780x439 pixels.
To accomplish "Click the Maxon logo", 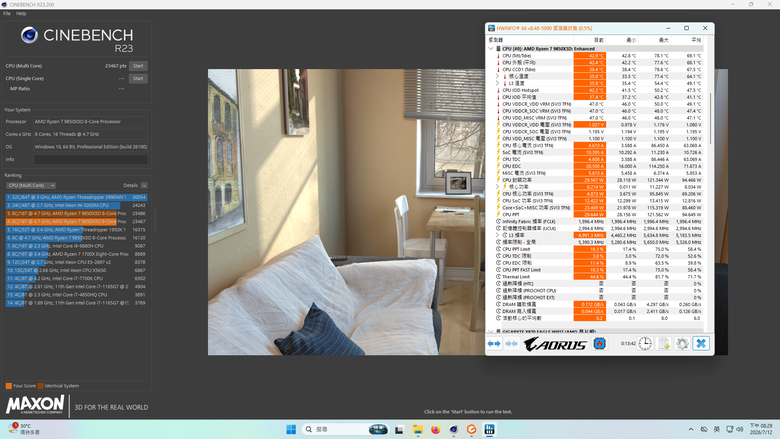I will (35, 405).
